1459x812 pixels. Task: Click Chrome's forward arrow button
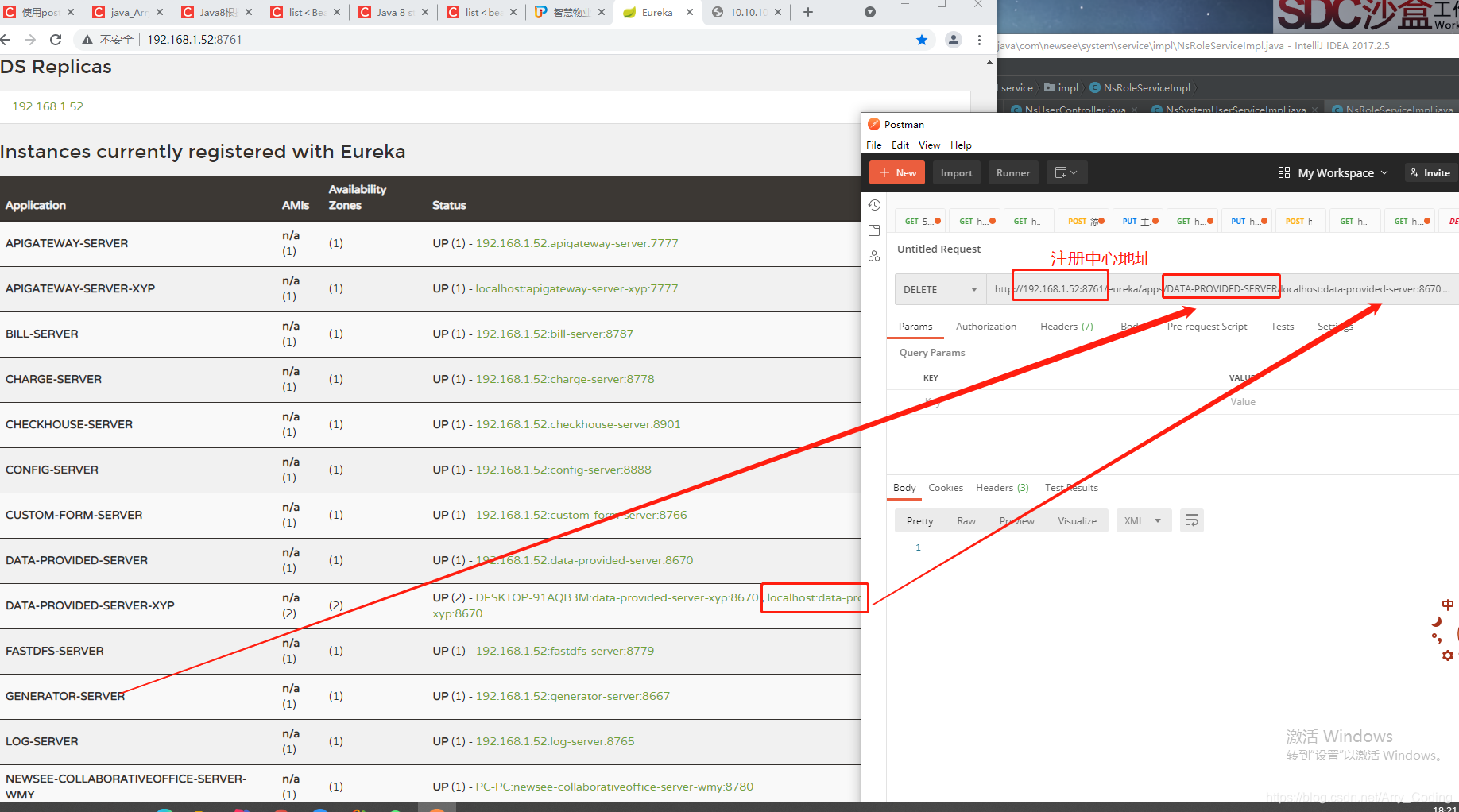click(30, 40)
